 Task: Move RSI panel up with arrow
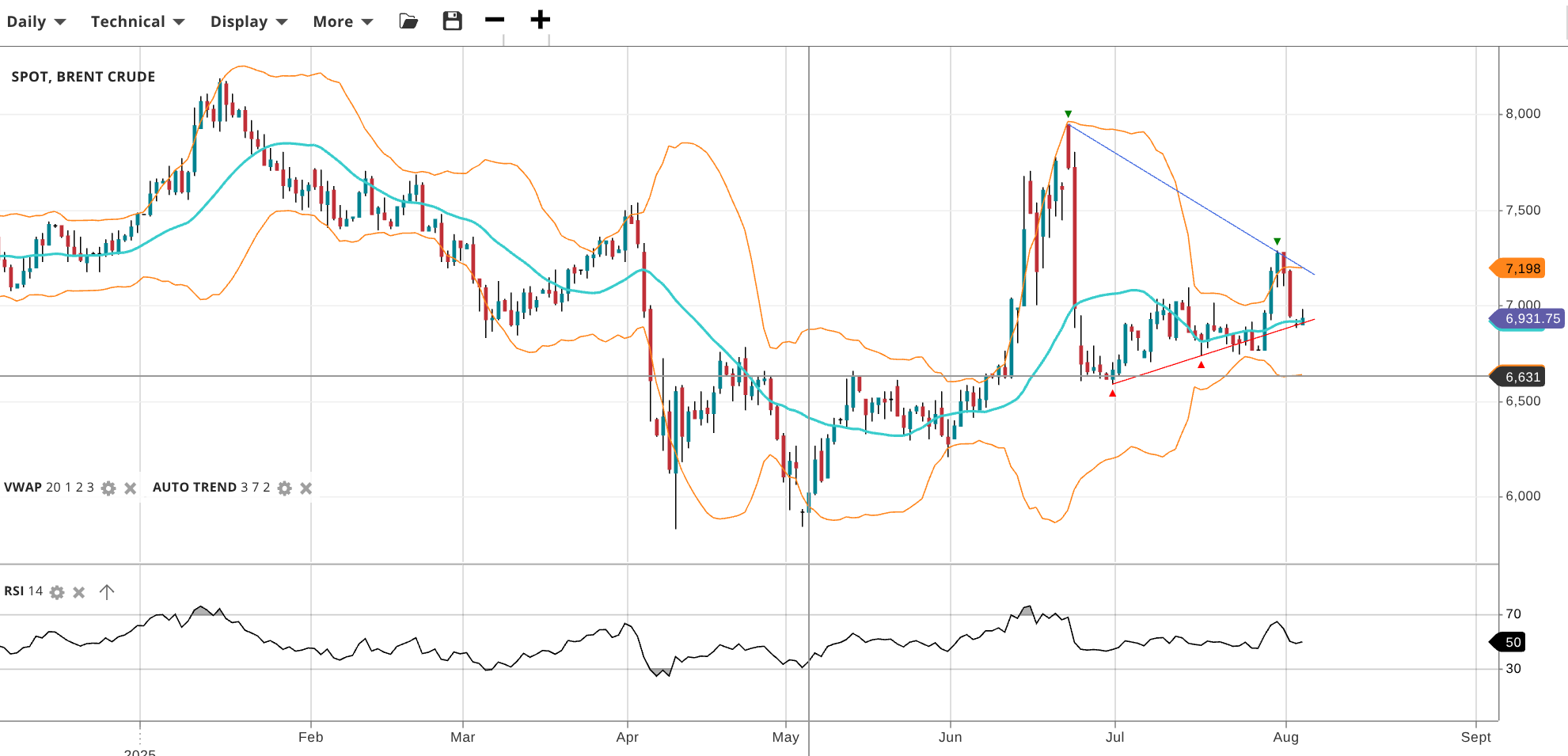coord(107,592)
